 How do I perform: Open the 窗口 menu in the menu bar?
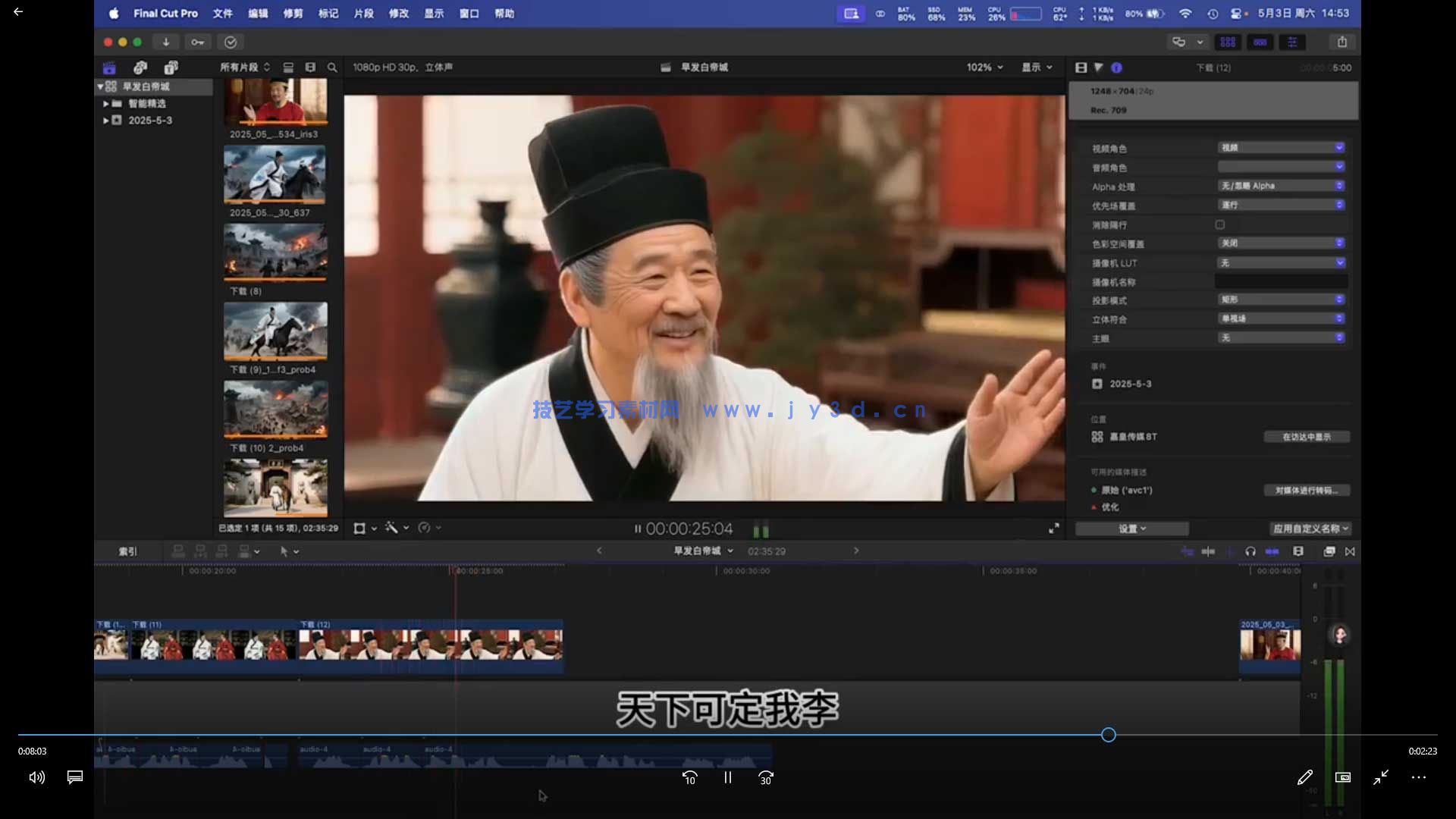(469, 13)
